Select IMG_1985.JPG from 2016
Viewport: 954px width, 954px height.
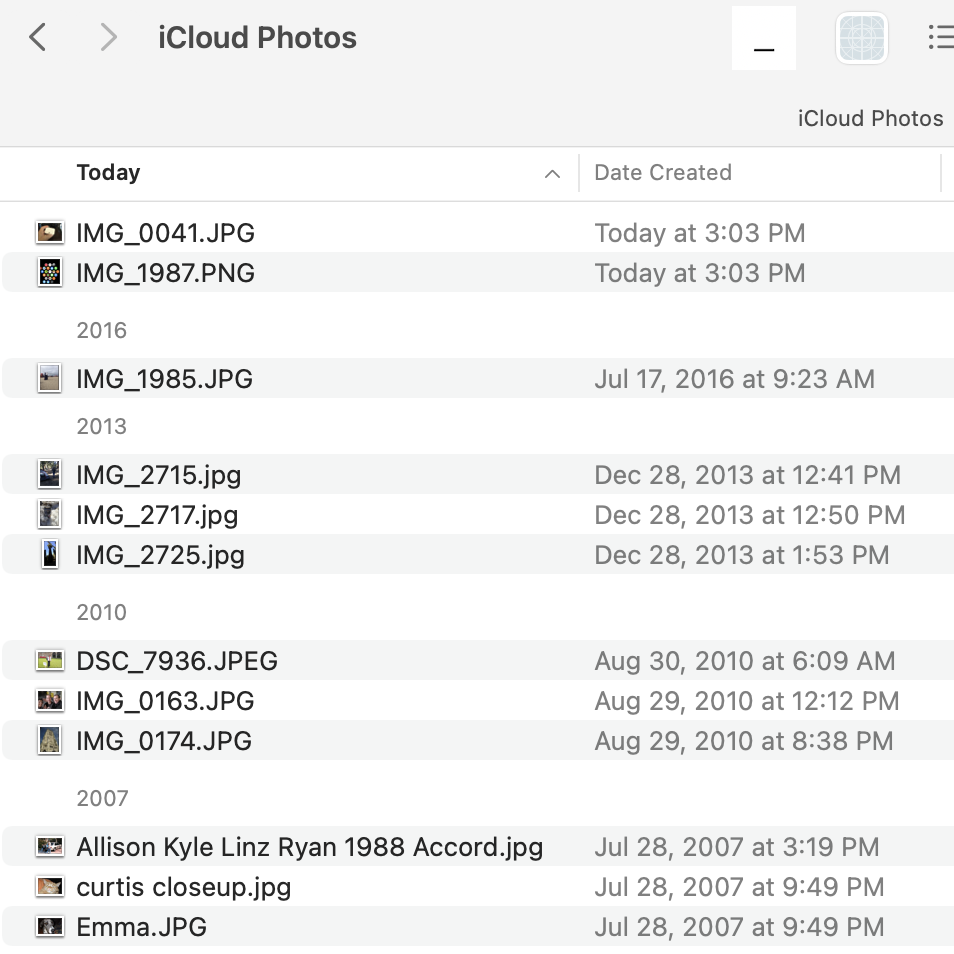(x=164, y=379)
